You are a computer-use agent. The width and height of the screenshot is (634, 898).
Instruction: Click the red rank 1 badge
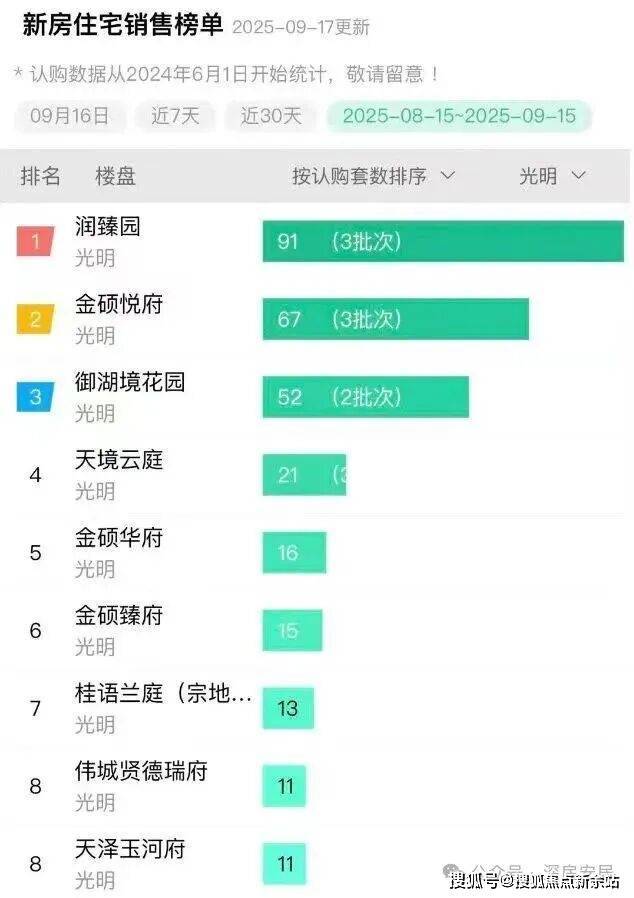(x=35, y=241)
